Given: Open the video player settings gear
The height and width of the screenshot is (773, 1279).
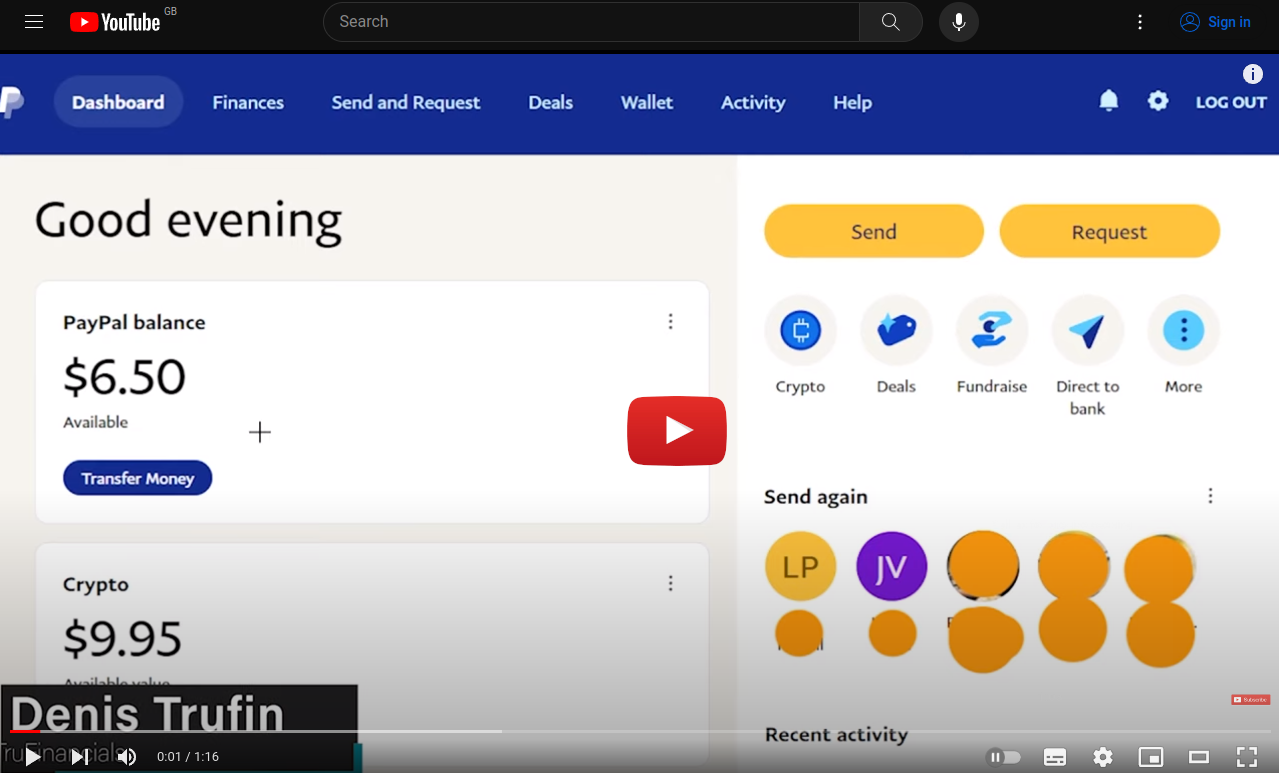Looking at the screenshot, I should (x=1102, y=757).
